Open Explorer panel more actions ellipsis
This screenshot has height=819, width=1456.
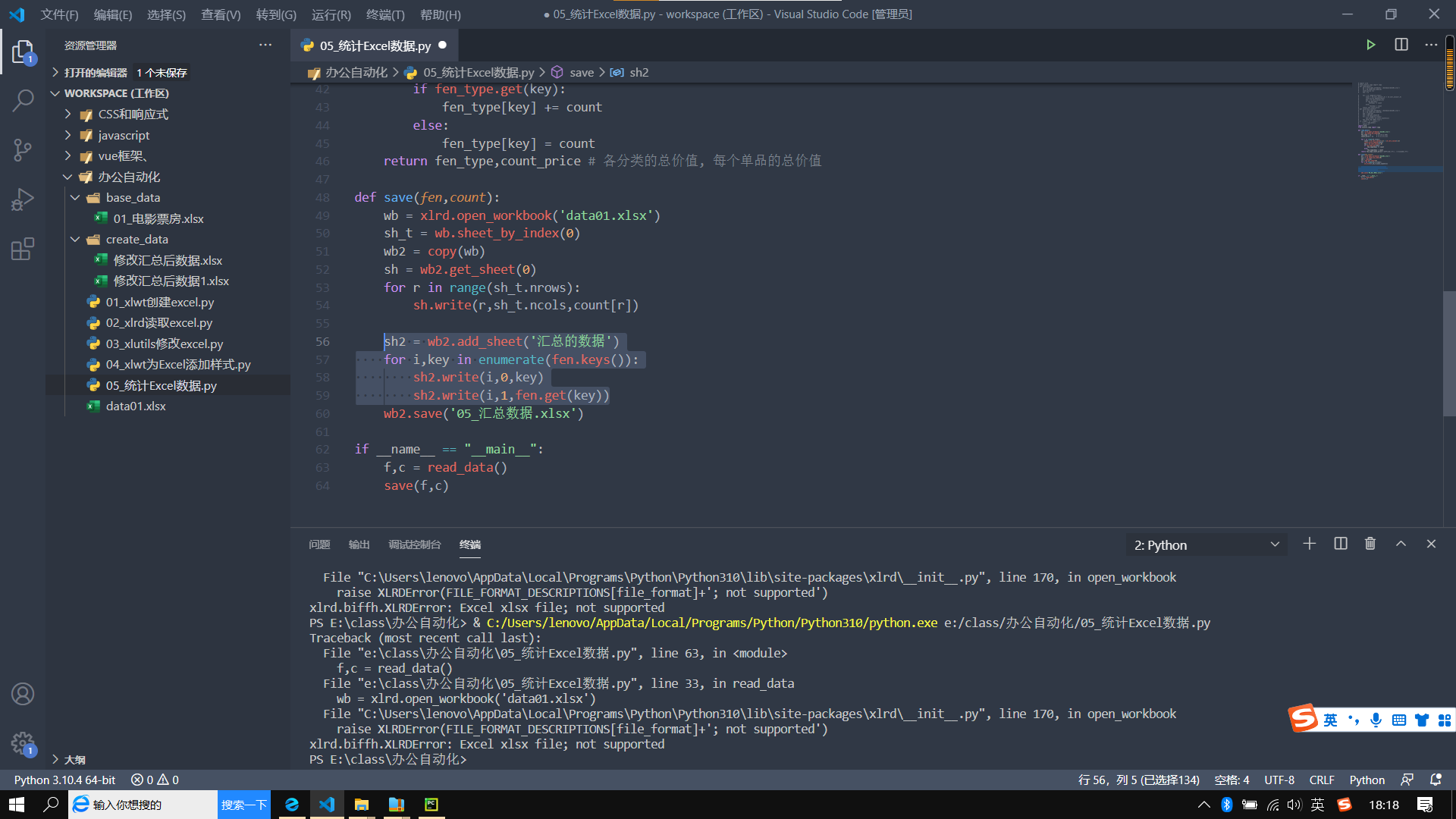pyautogui.click(x=265, y=45)
